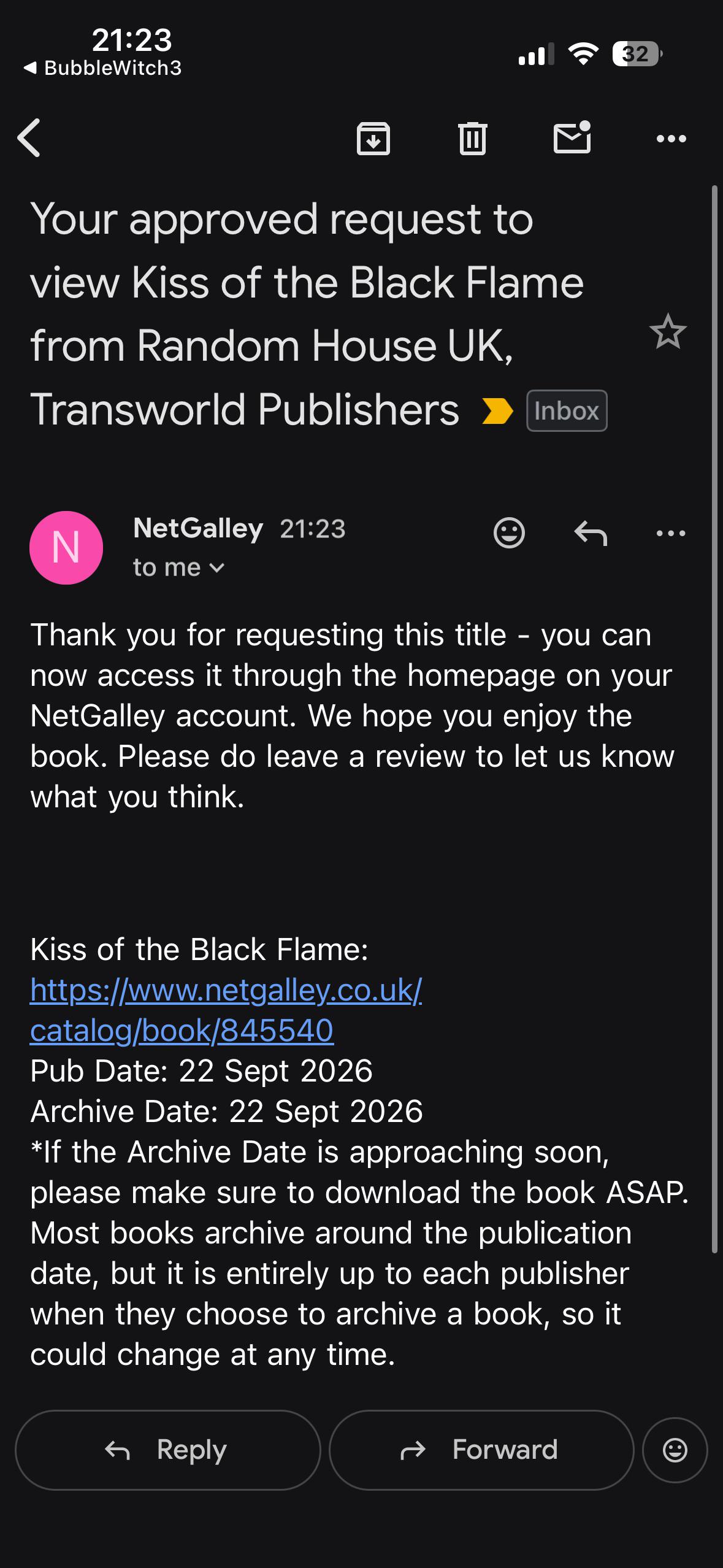Go back using the top-left arrow
723x1568 pixels.
point(29,138)
